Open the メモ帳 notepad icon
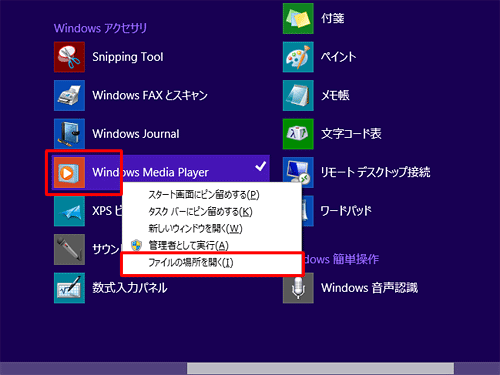The image size is (500, 375). (x=298, y=95)
